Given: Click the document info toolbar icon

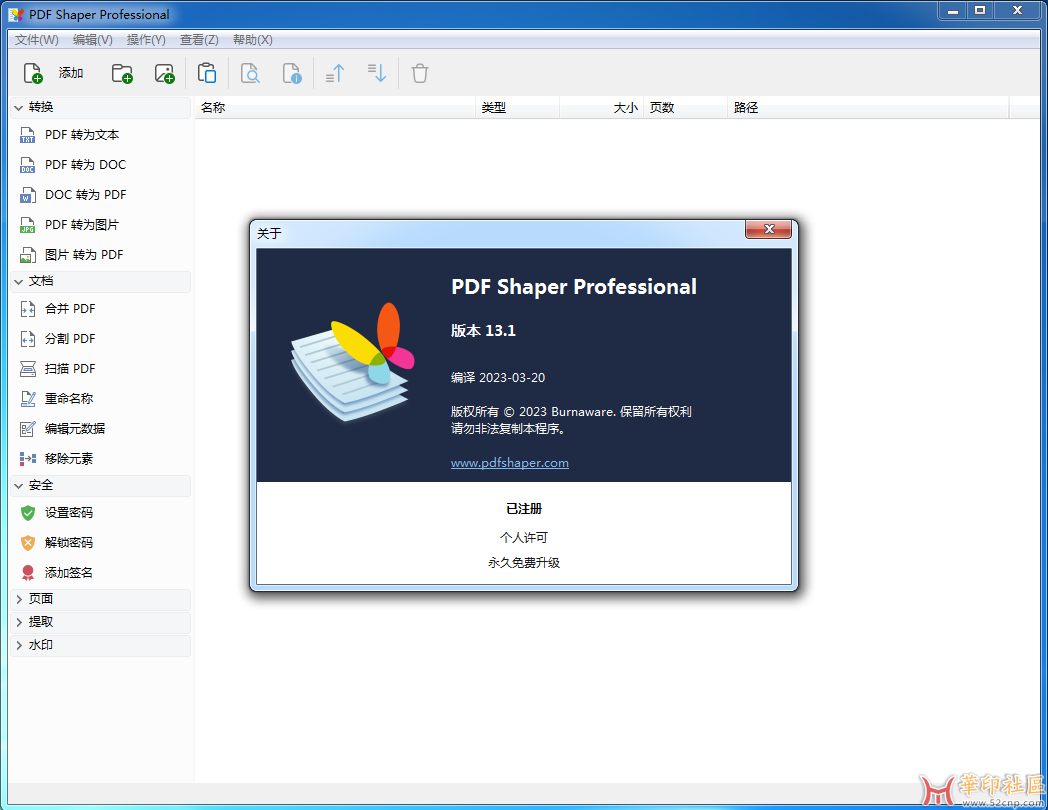Looking at the screenshot, I should 292,73.
